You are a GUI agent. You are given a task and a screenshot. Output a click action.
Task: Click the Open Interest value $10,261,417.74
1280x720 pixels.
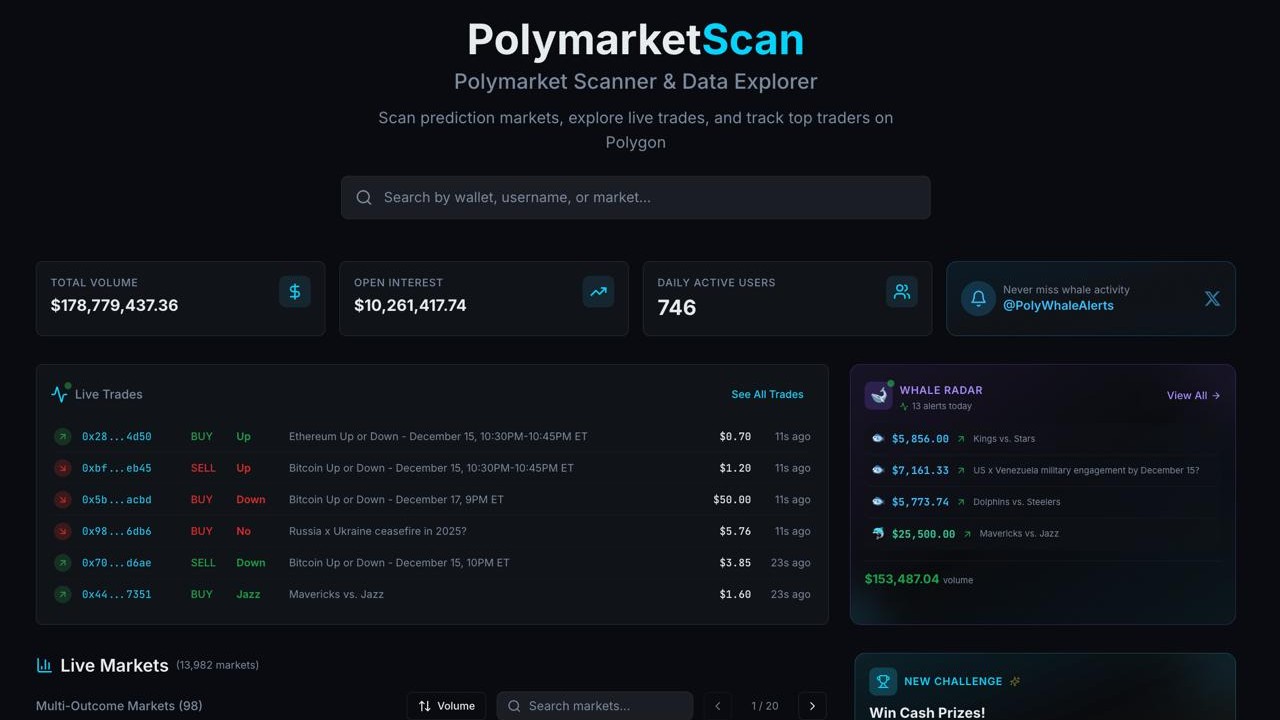tap(410, 305)
